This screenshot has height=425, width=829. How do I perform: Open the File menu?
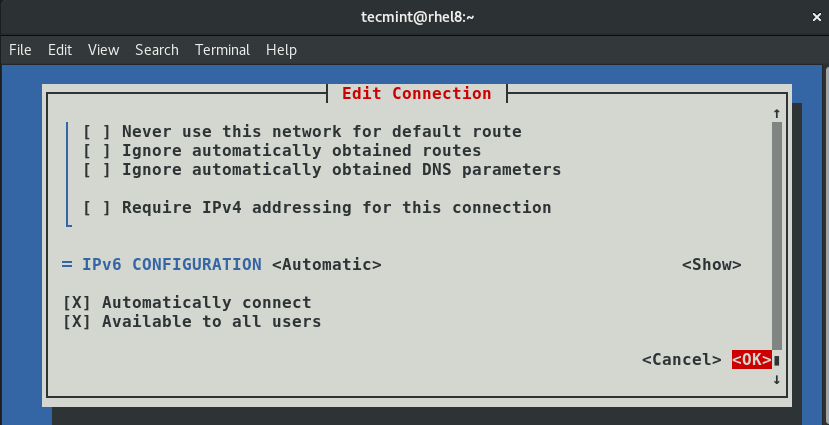tap(20, 49)
